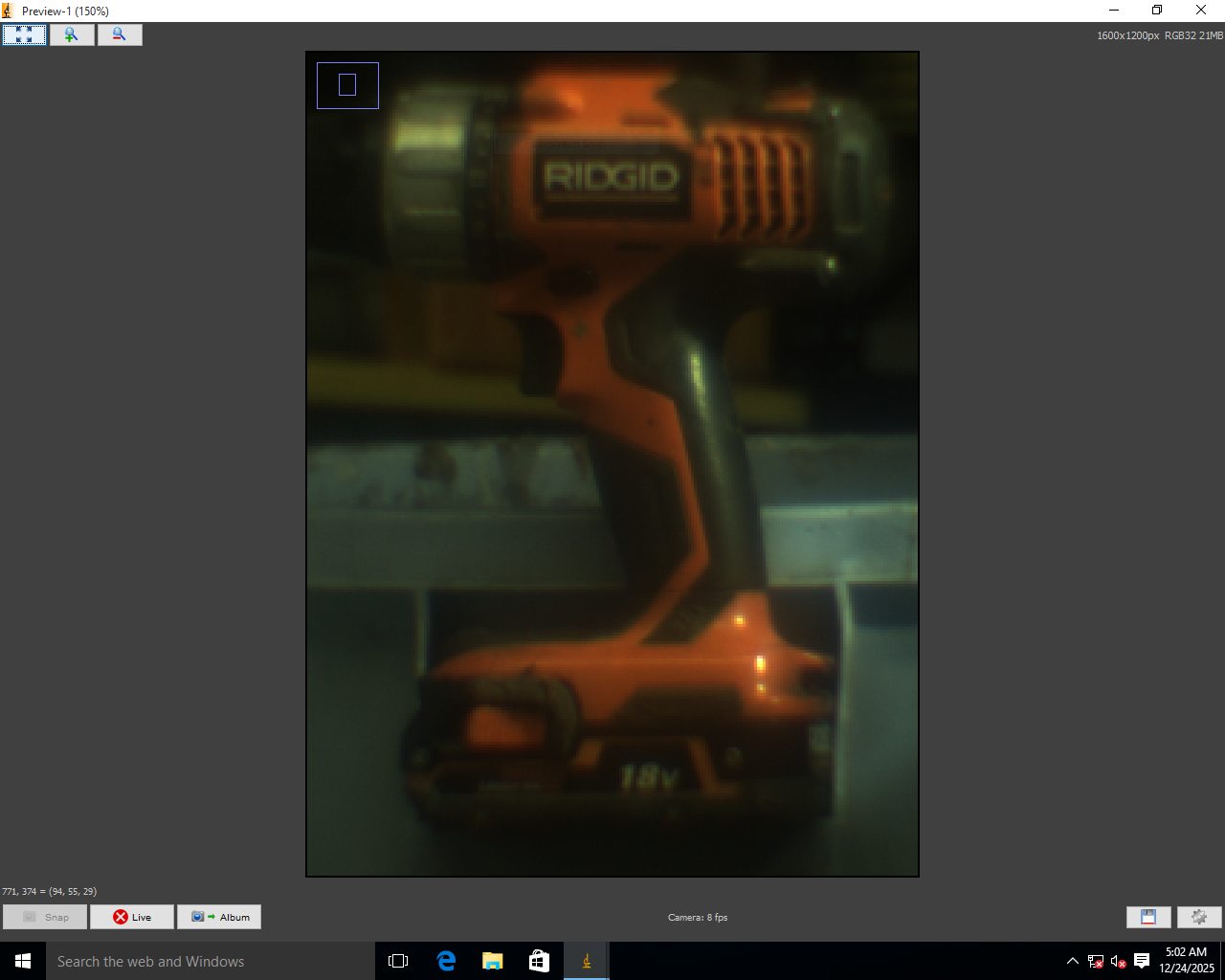
Task: Open the Windows Start menu
Action: [23, 961]
